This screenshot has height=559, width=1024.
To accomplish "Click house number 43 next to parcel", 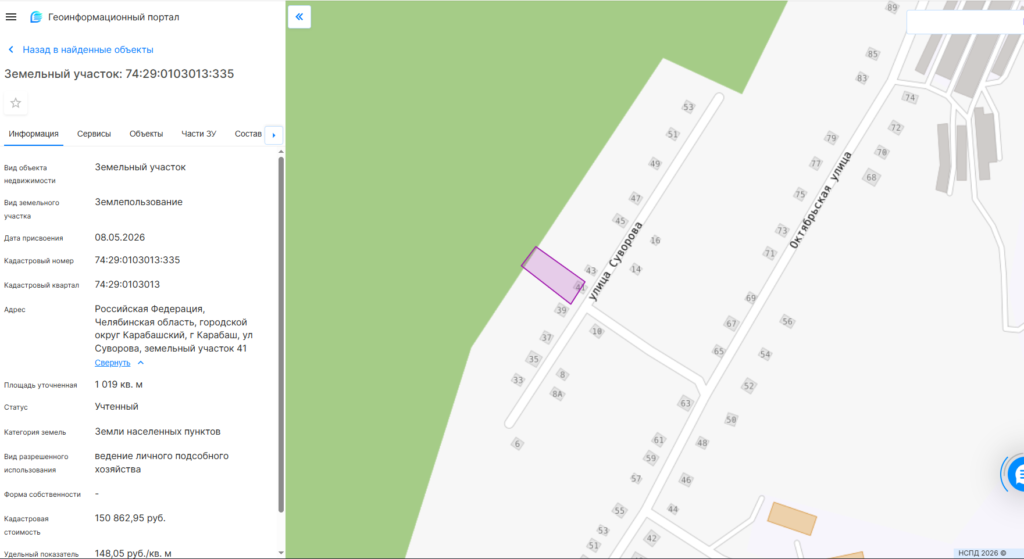I will [590, 270].
